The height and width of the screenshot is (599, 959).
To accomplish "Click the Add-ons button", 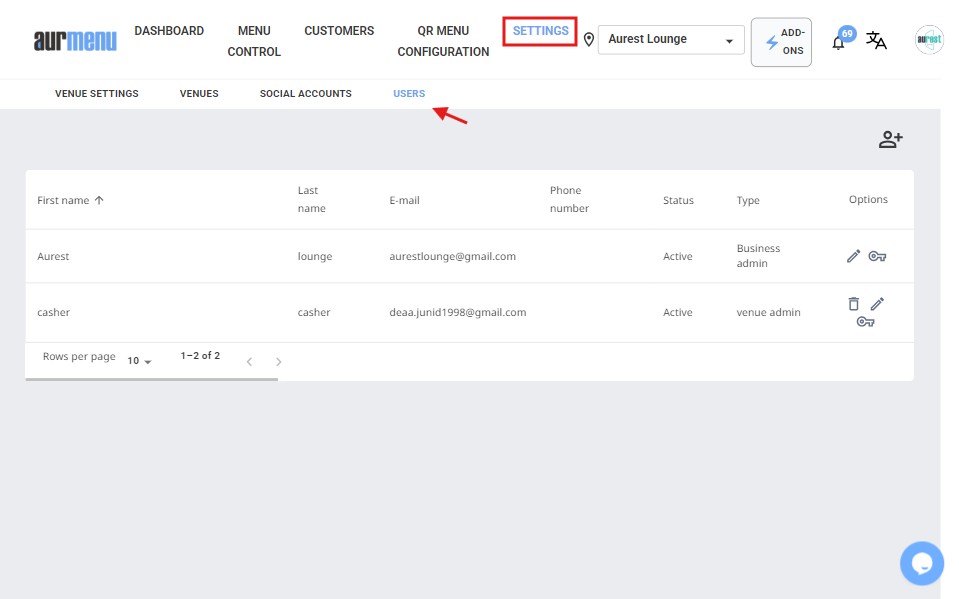I will pos(781,42).
